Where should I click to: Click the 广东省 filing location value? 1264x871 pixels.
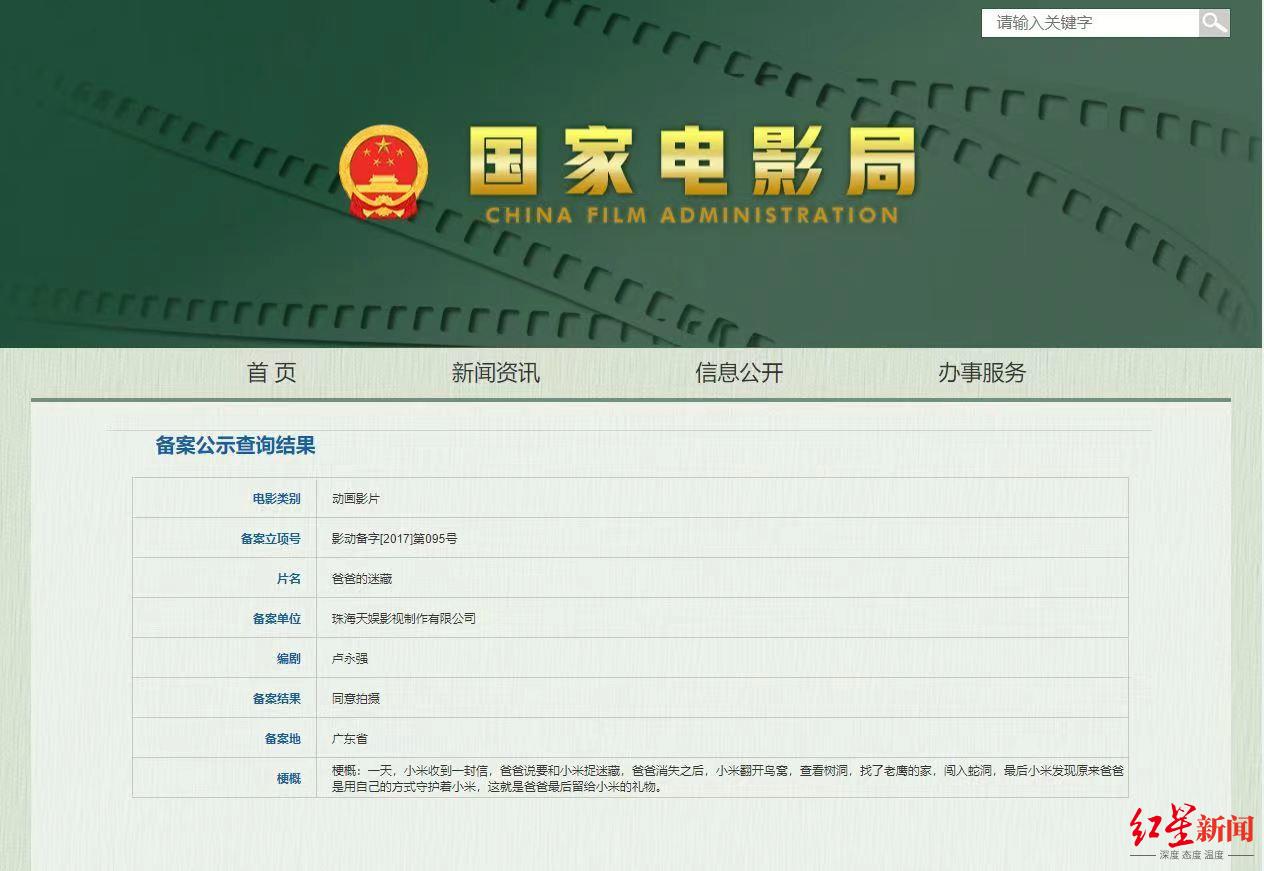pyautogui.click(x=350, y=738)
